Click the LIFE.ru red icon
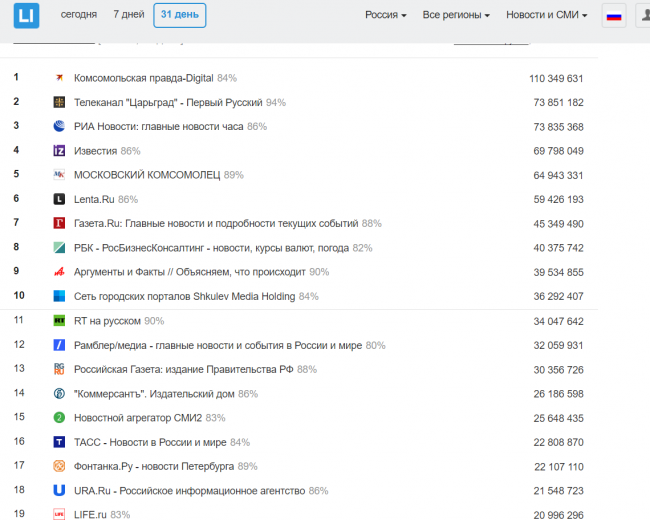This screenshot has width=650, height=520. pyautogui.click(x=59, y=514)
